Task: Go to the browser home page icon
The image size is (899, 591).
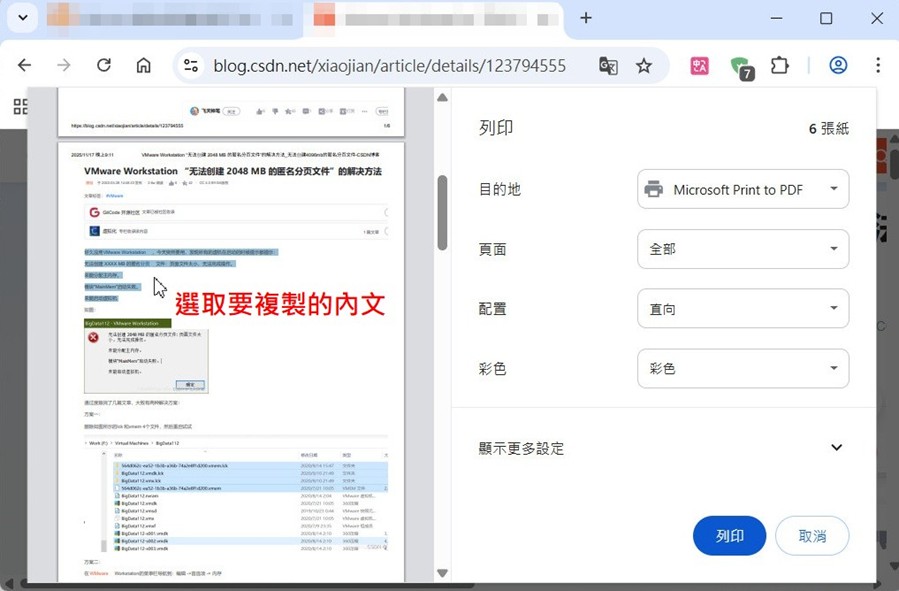Action: point(144,65)
